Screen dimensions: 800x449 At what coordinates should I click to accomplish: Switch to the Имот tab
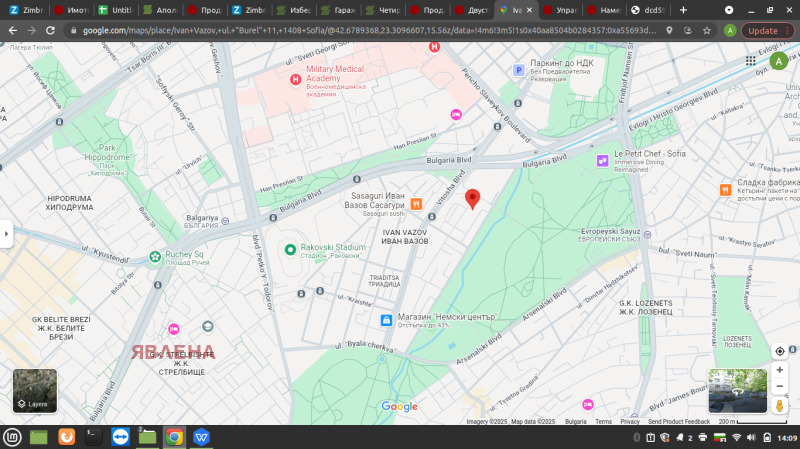pyautogui.click(x=71, y=10)
